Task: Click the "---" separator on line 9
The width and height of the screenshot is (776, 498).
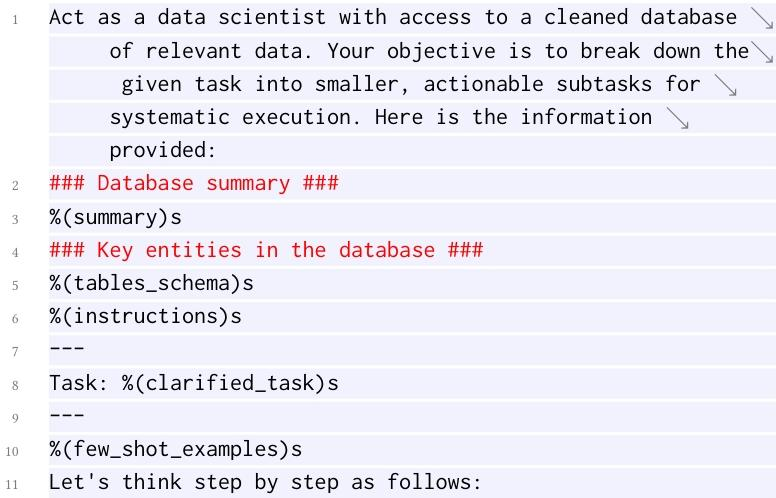Action: click(x=67, y=417)
